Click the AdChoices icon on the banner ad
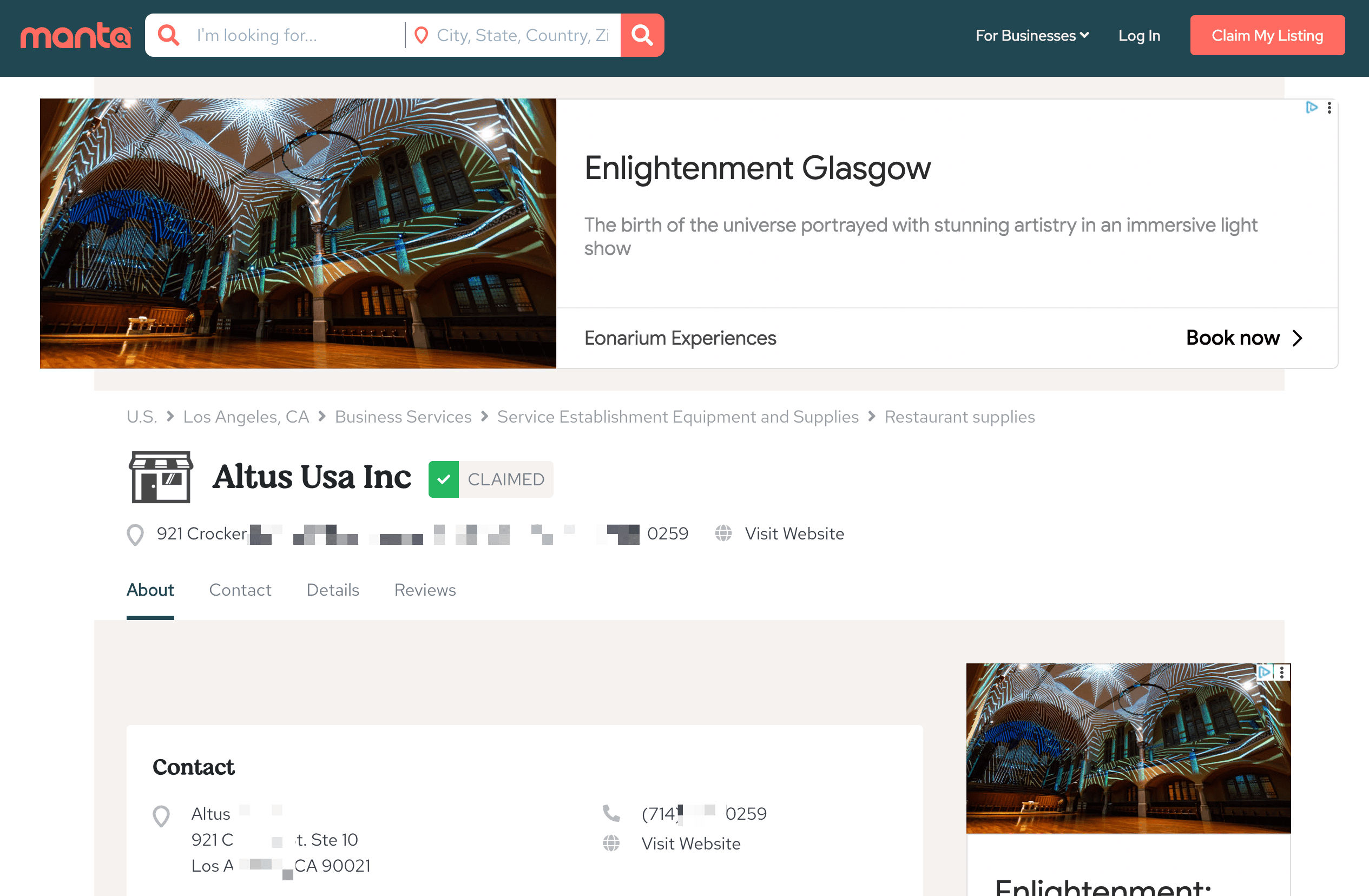The image size is (1369, 896). 1311,108
